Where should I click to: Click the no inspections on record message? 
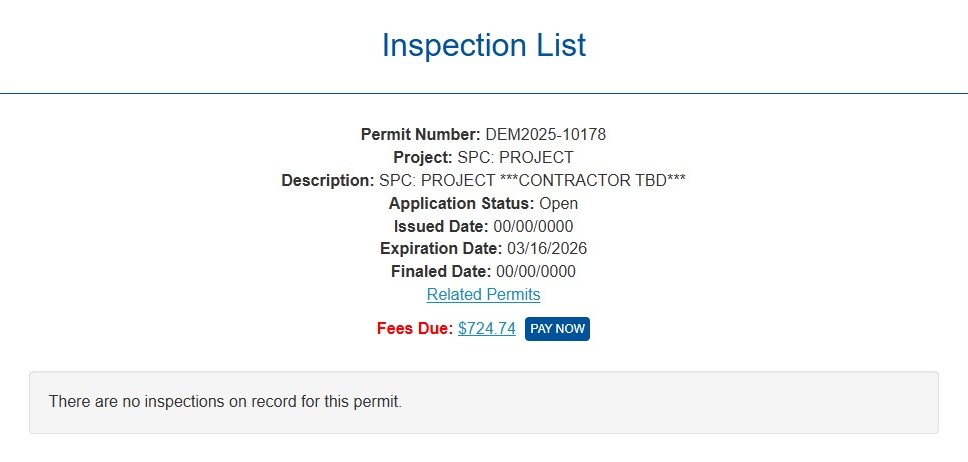click(x=225, y=402)
